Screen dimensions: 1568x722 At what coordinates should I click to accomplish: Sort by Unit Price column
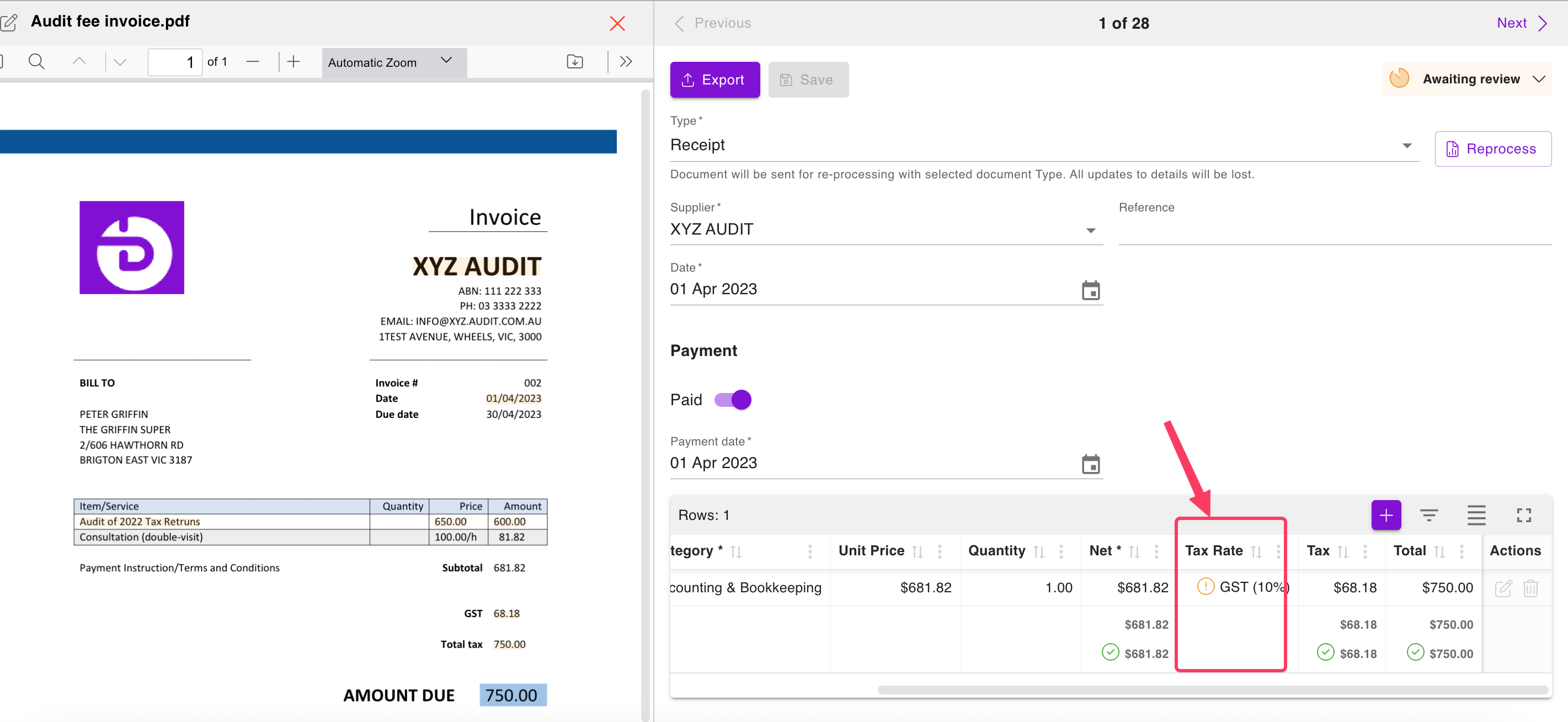(918, 551)
